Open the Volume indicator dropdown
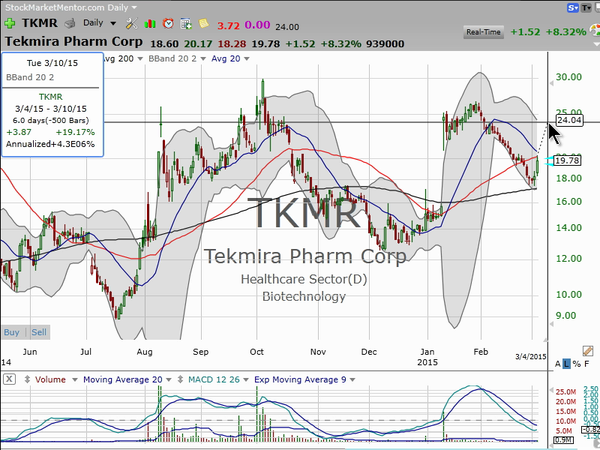 pos(75,380)
